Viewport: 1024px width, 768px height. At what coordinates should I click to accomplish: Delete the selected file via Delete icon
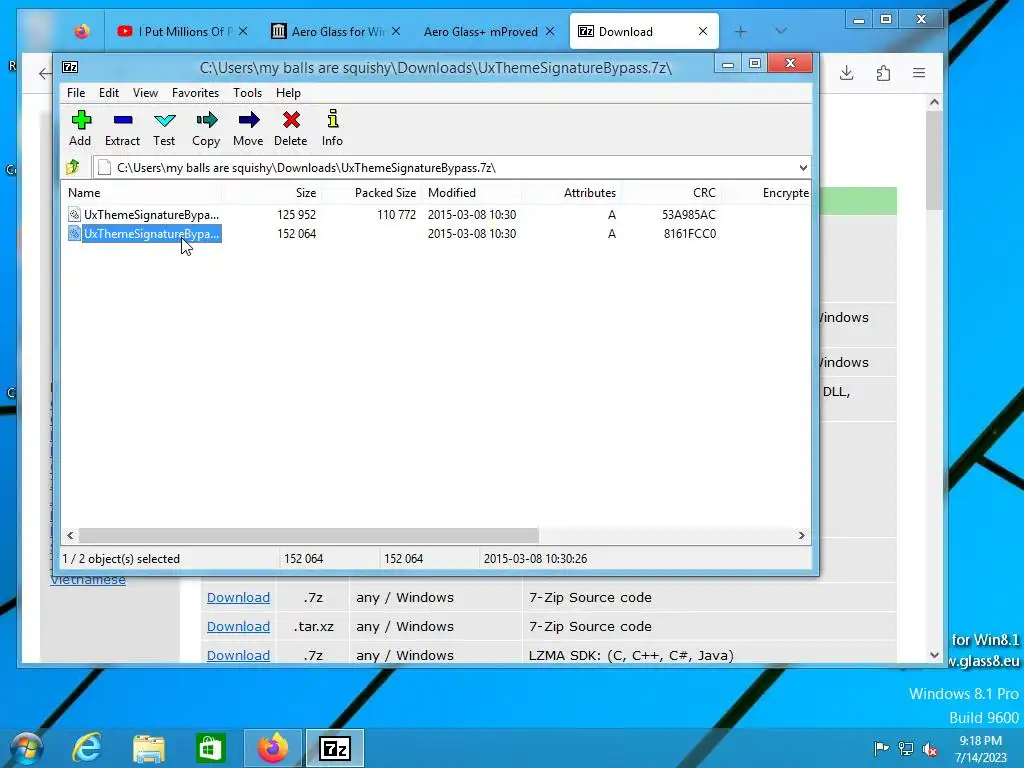click(x=291, y=128)
